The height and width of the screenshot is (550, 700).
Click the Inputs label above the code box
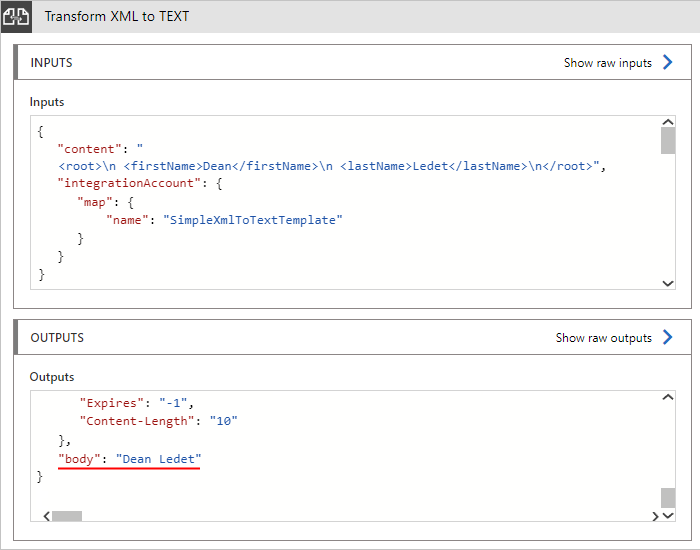(47, 102)
